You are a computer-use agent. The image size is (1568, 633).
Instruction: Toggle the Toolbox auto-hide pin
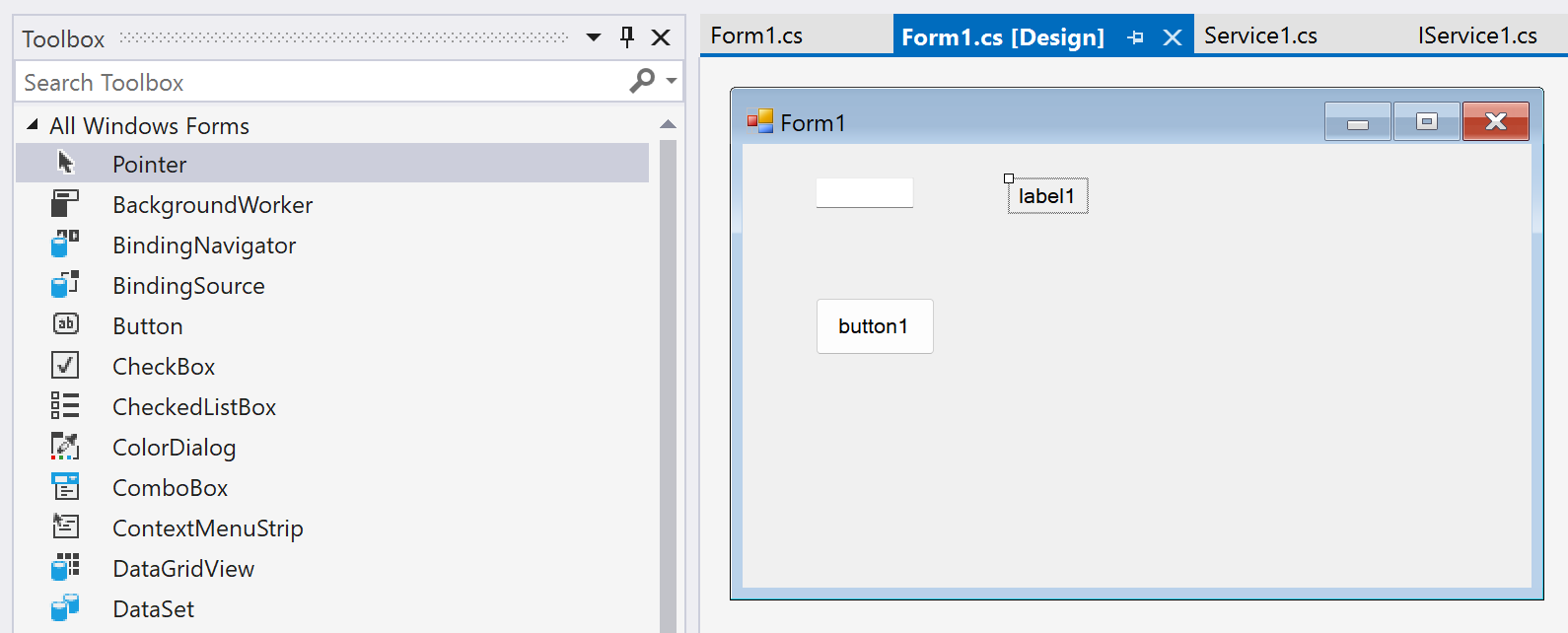coord(627,37)
